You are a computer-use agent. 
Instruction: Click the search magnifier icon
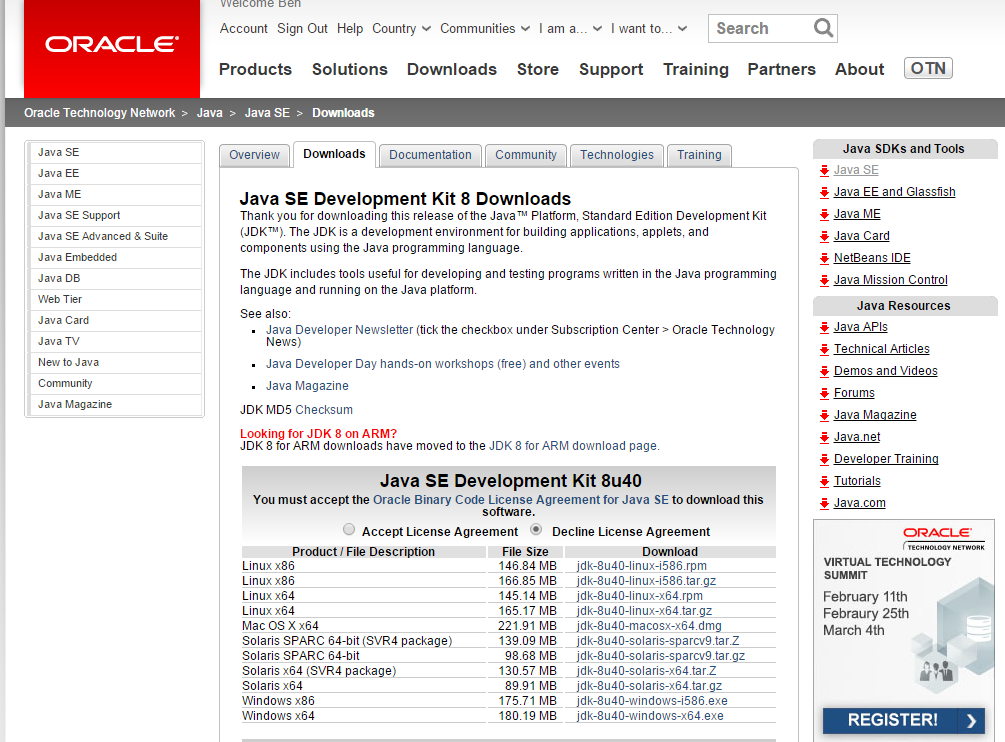click(x=823, y=28)
